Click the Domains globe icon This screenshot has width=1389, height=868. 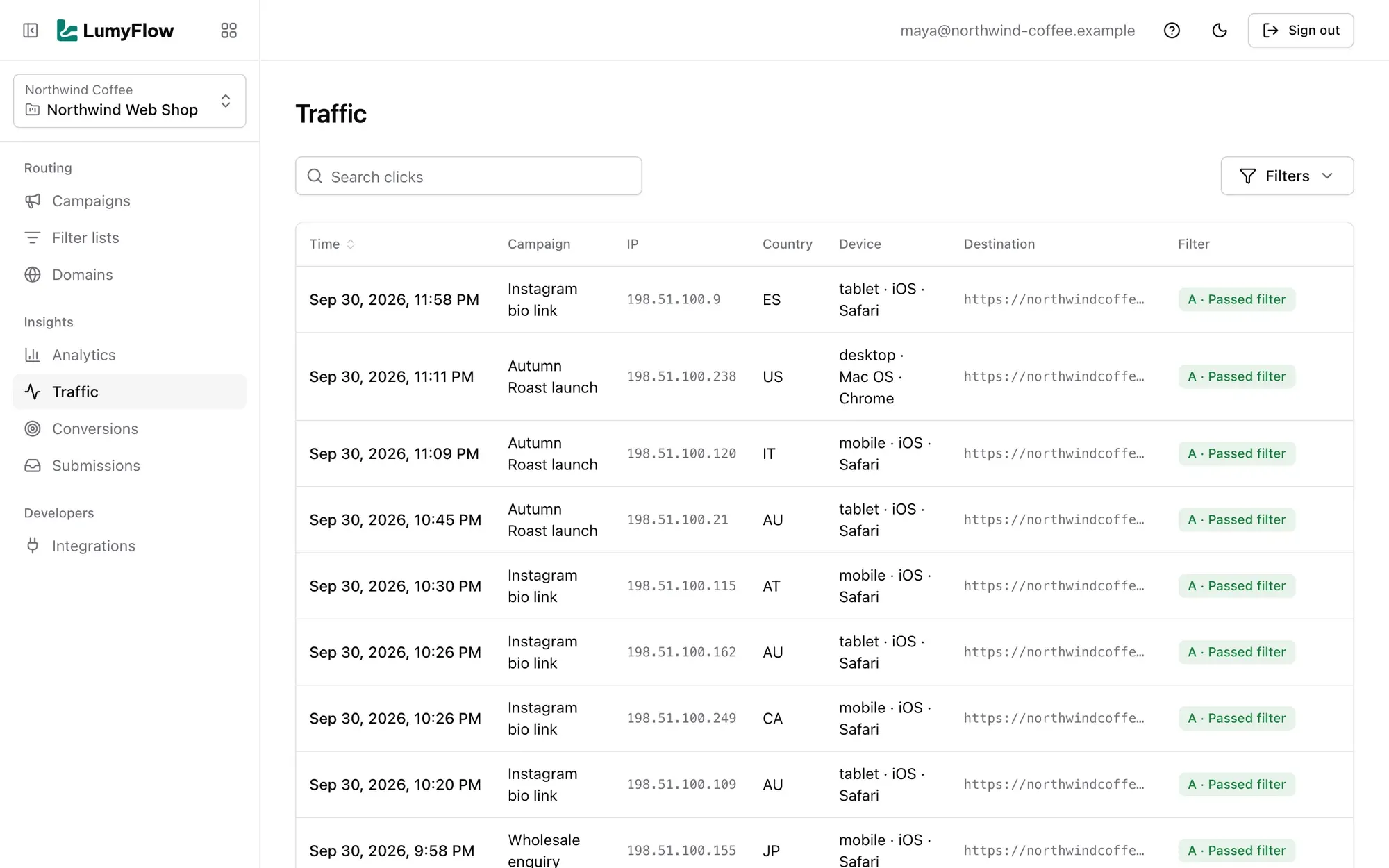click(33, 274)
